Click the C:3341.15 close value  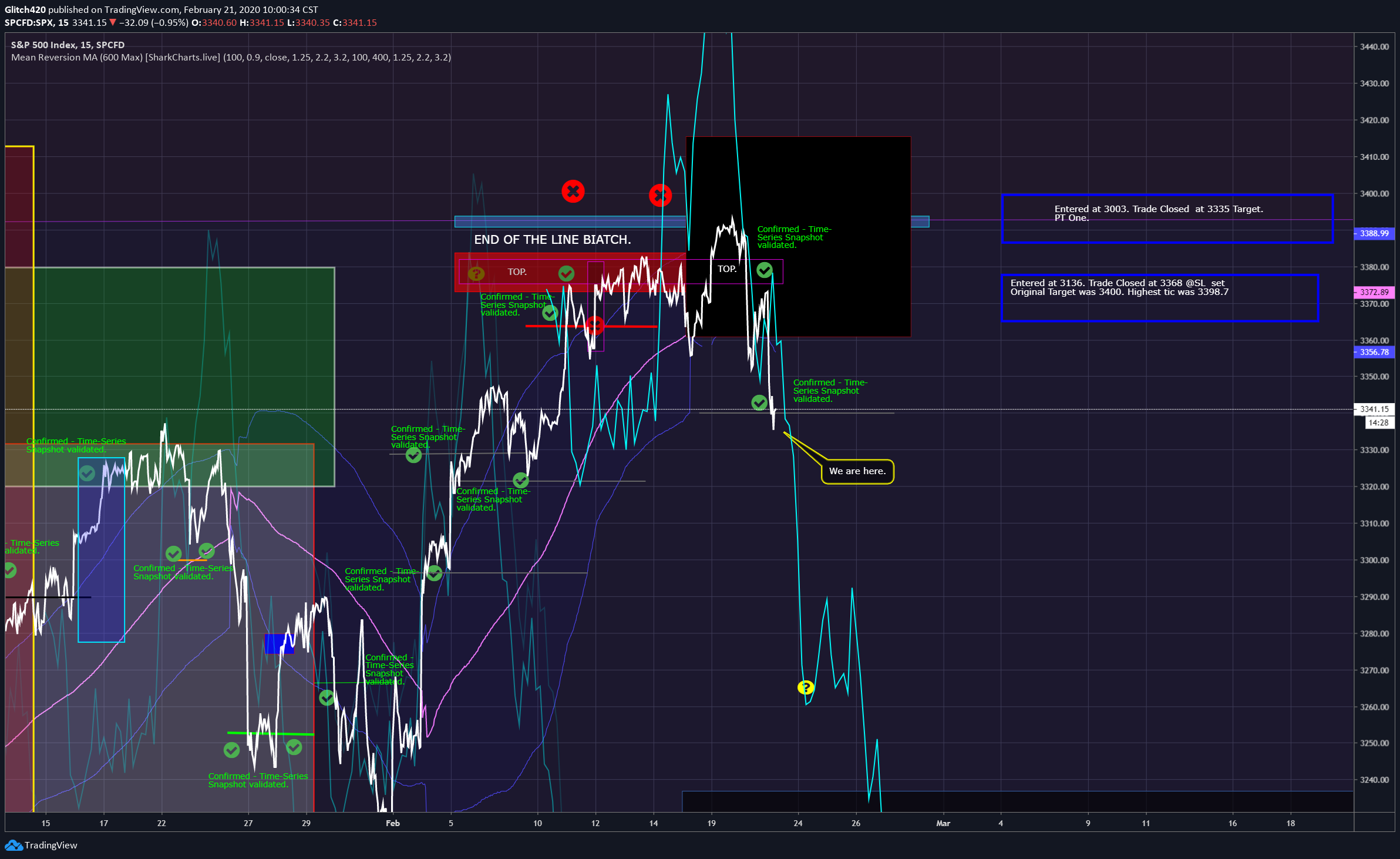coord(355,22)
